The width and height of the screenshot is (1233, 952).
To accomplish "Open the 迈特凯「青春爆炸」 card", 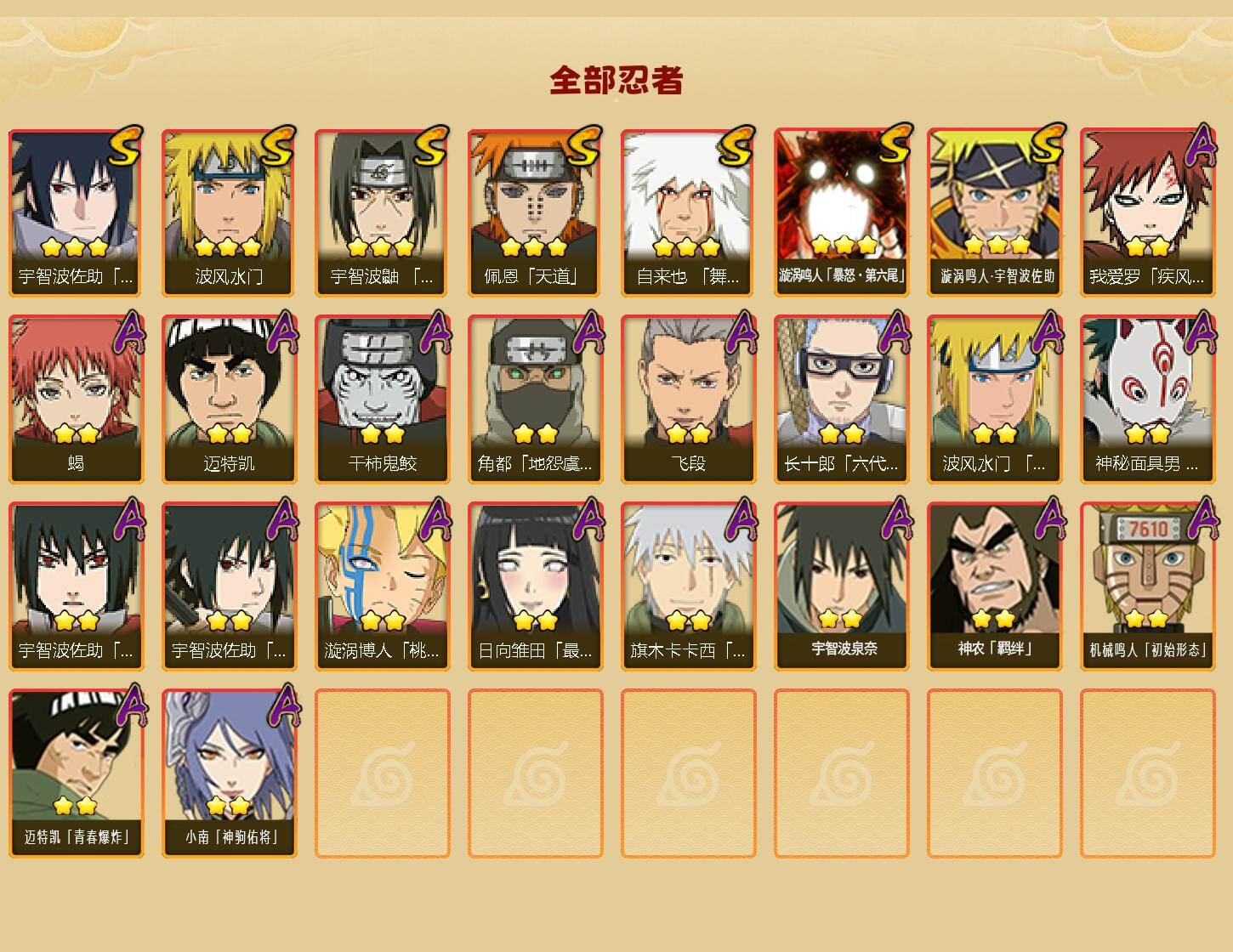I will pos(77,773).
